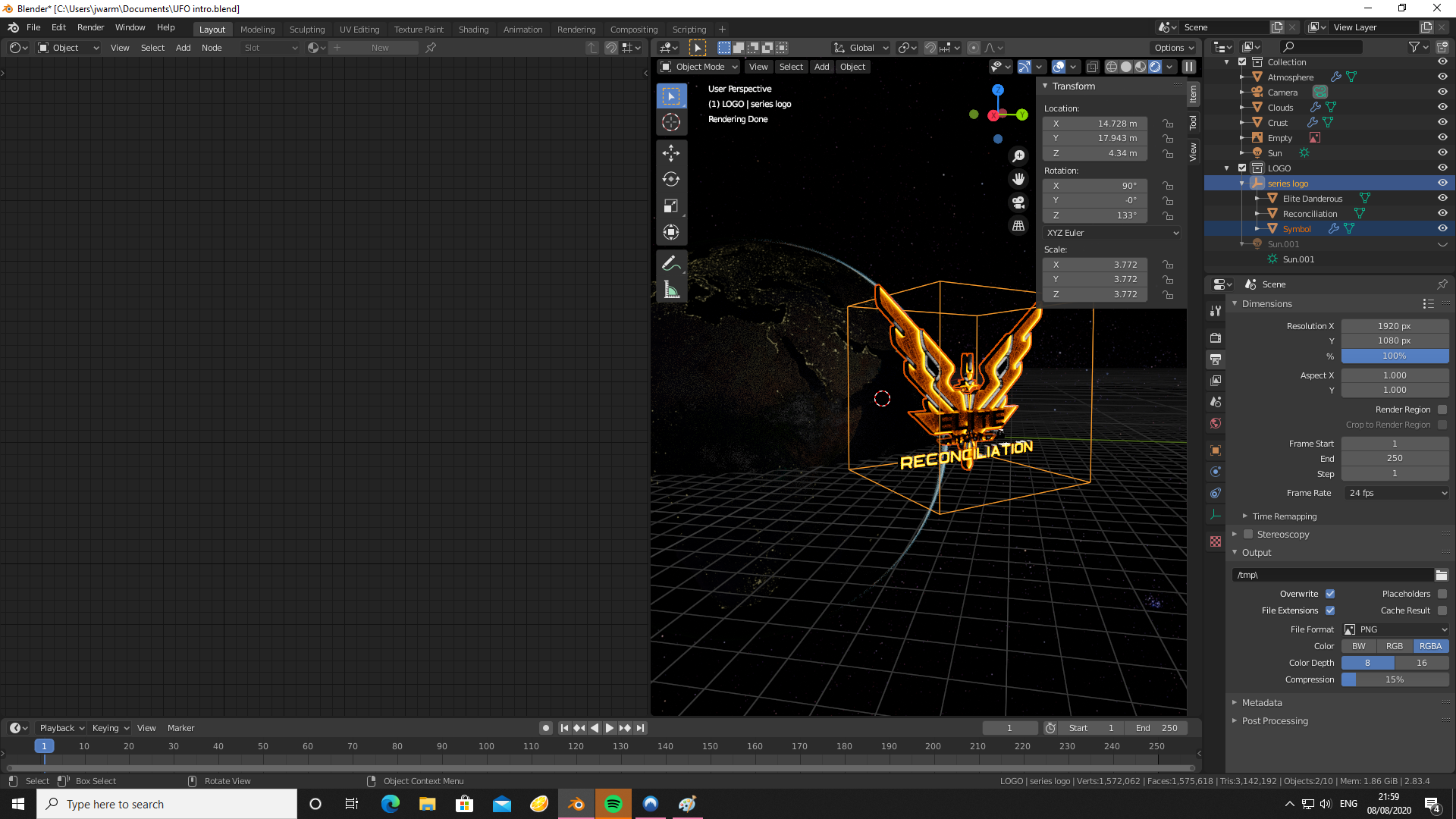Enable the Stereoscopy checkbox
This screenshot has height=819, width=1456.
[1248, 535]
